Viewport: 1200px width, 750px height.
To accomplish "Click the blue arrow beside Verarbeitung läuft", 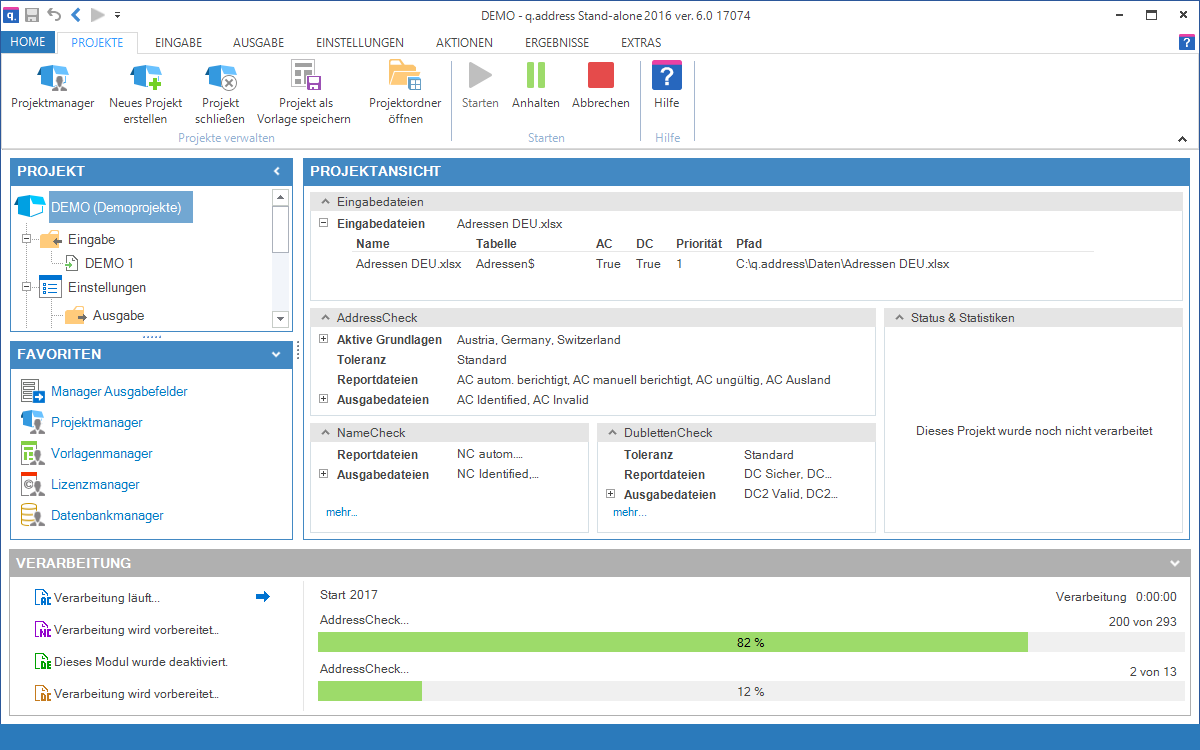I will pyautogui.click(x=263, y=597).
